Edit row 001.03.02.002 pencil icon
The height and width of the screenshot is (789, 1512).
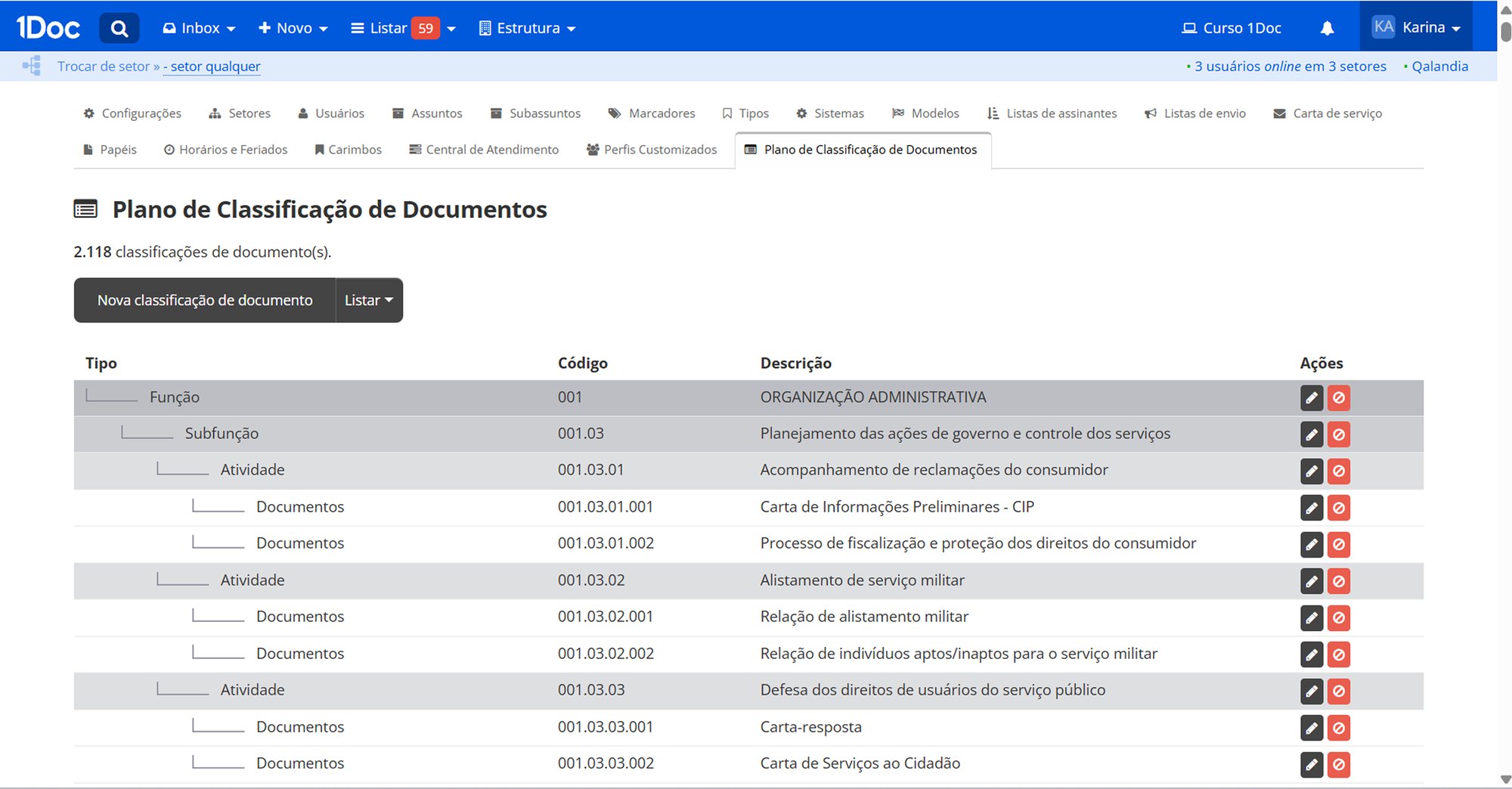[x=1312, y=654]
